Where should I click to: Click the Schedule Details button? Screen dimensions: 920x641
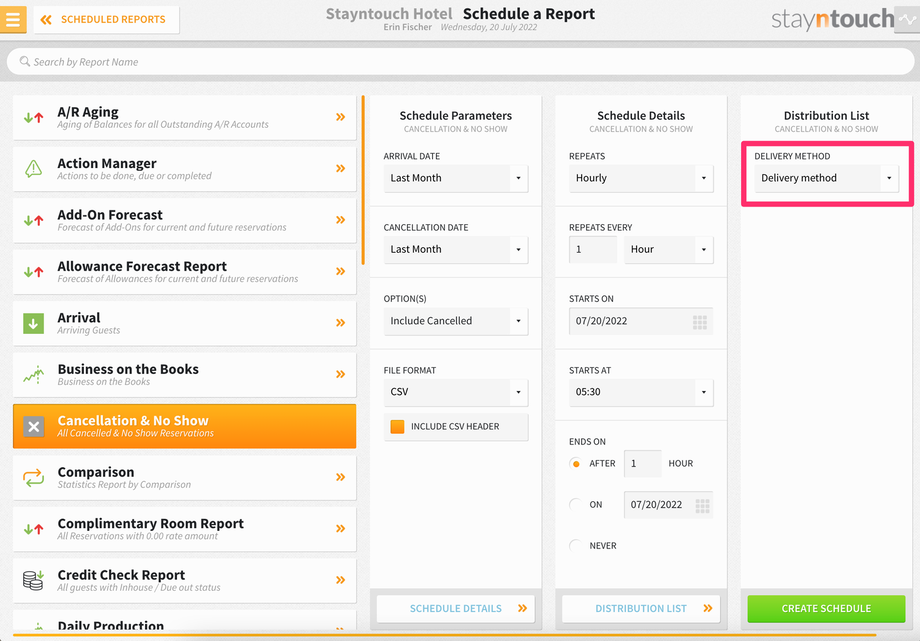point(456,609)
